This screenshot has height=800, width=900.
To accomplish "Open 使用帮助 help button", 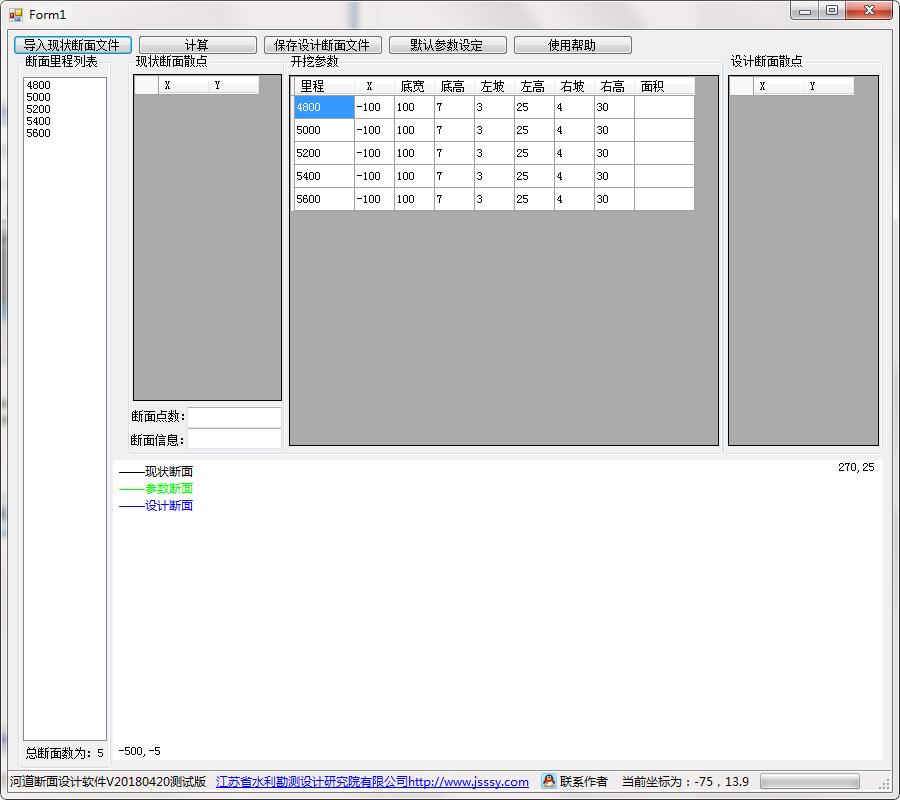I will 573,45.
